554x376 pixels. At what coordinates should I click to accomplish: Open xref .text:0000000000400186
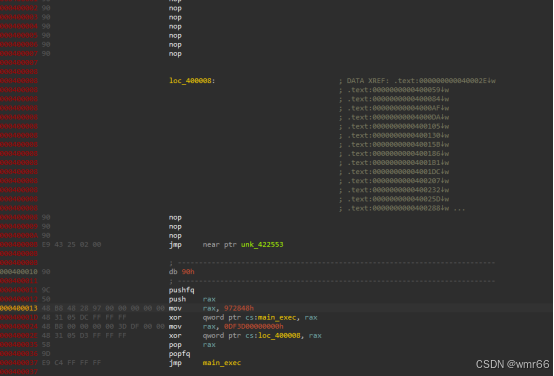(398, 154)
